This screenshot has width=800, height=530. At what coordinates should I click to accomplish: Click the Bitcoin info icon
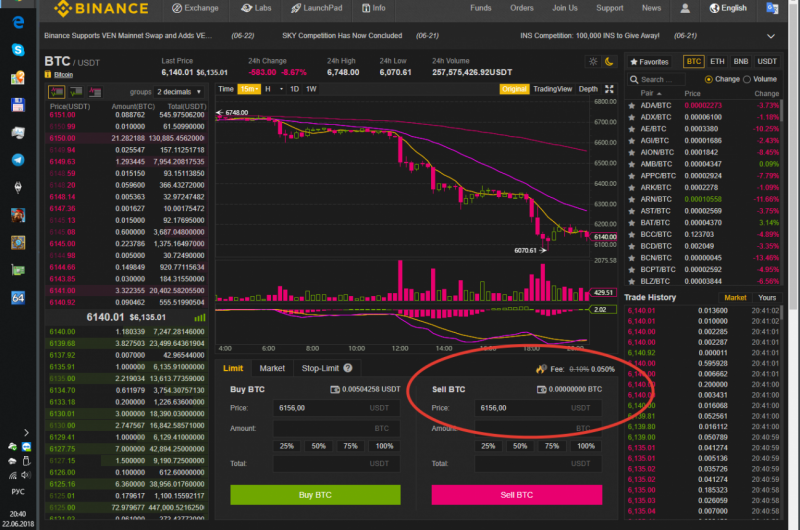point(48,74)
